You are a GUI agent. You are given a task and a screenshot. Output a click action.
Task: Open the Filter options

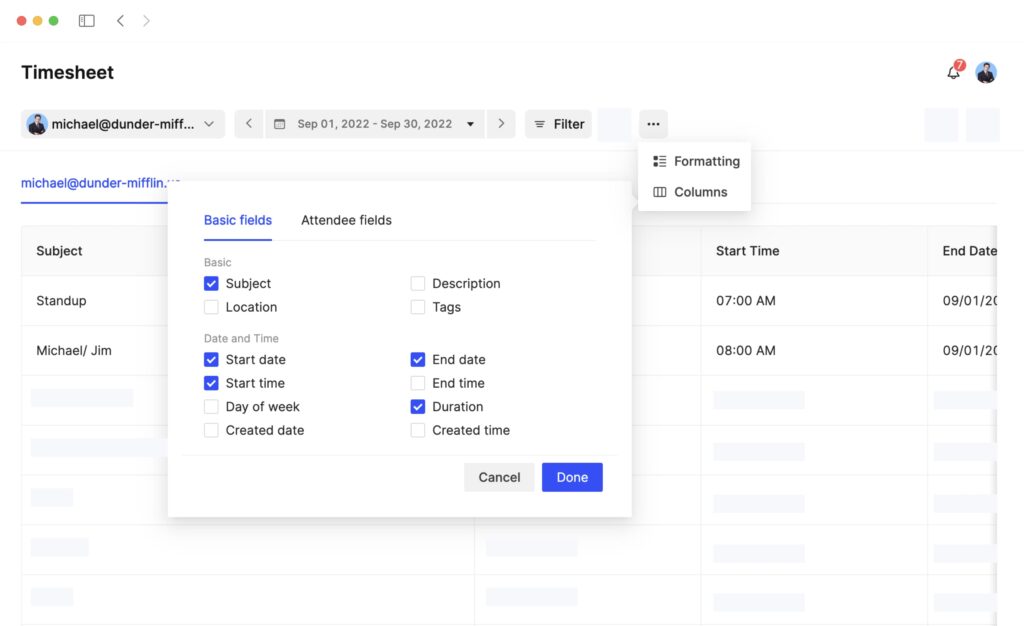point(558,124)
